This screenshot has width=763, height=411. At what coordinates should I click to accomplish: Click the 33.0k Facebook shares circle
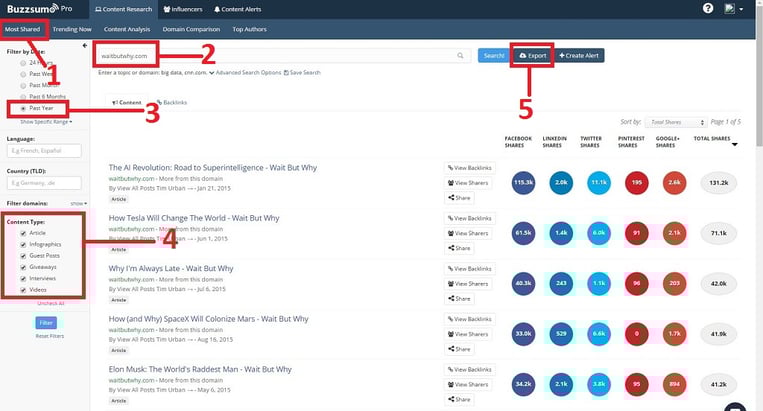(x=523, y=334)
